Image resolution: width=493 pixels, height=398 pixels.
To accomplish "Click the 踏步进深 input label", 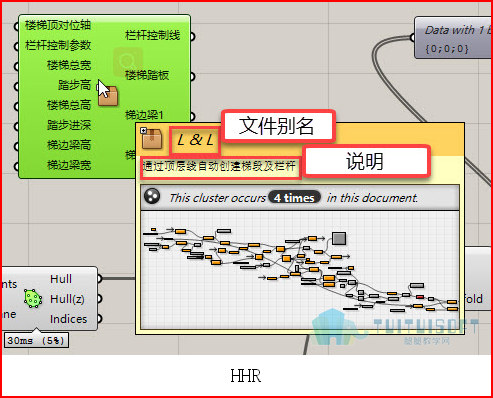I will click(x=69, y=125).
